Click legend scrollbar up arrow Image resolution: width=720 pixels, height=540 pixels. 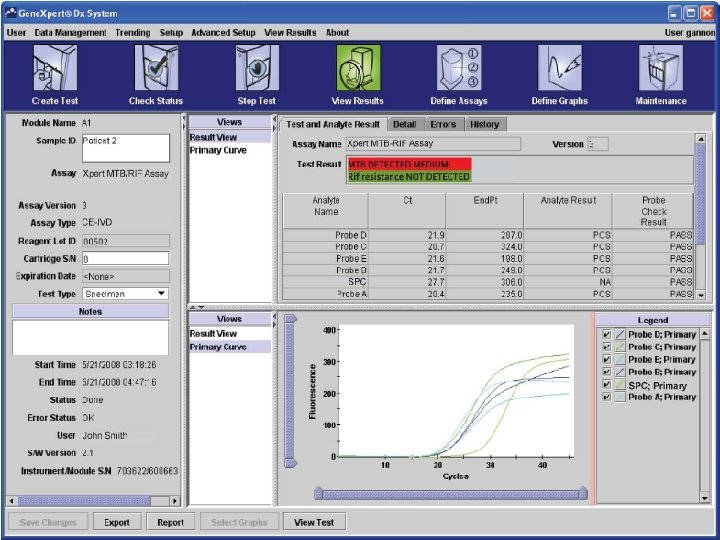[x=705, y=333]
